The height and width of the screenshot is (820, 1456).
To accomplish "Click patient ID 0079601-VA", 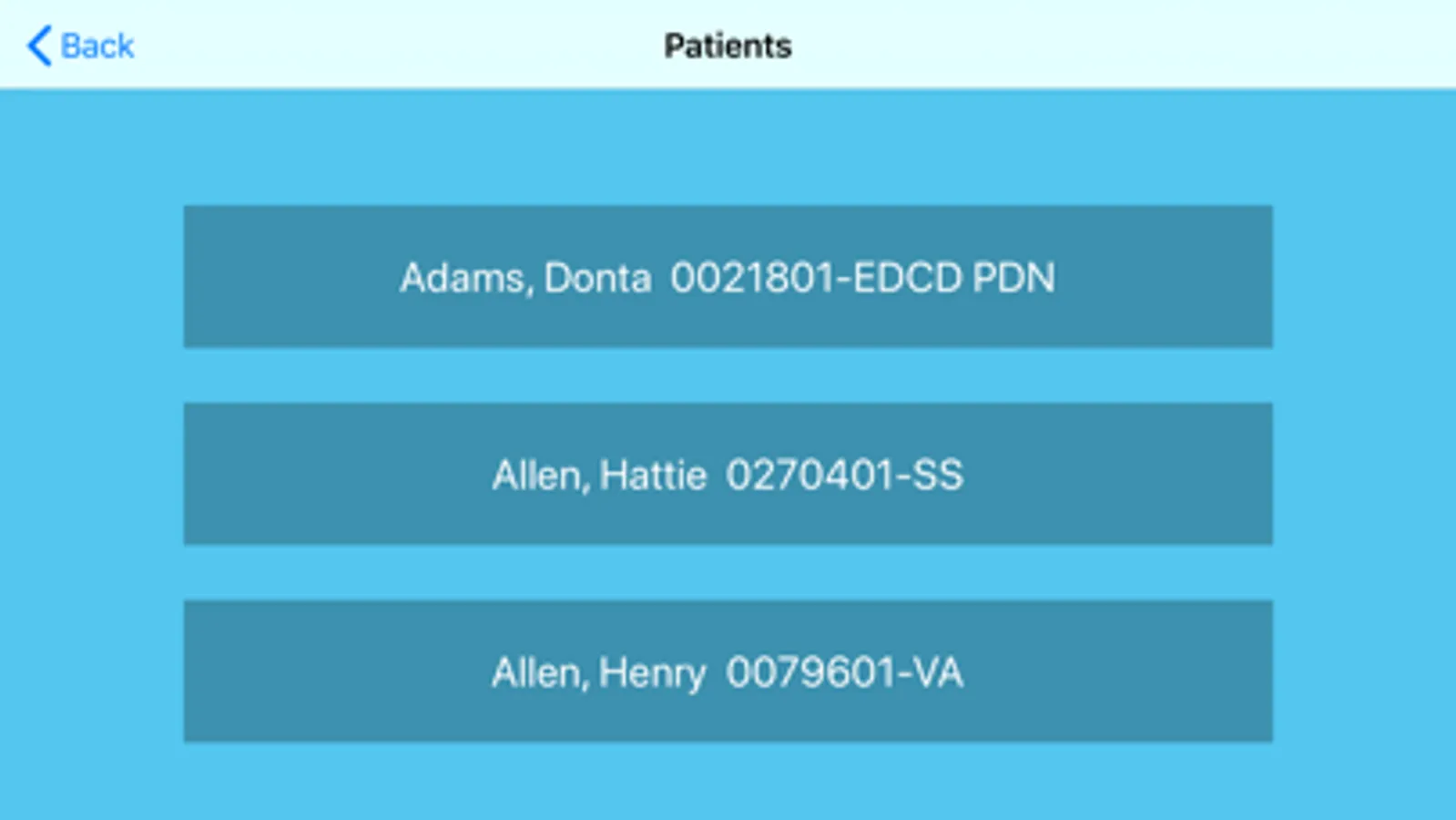I will (844, 672).
